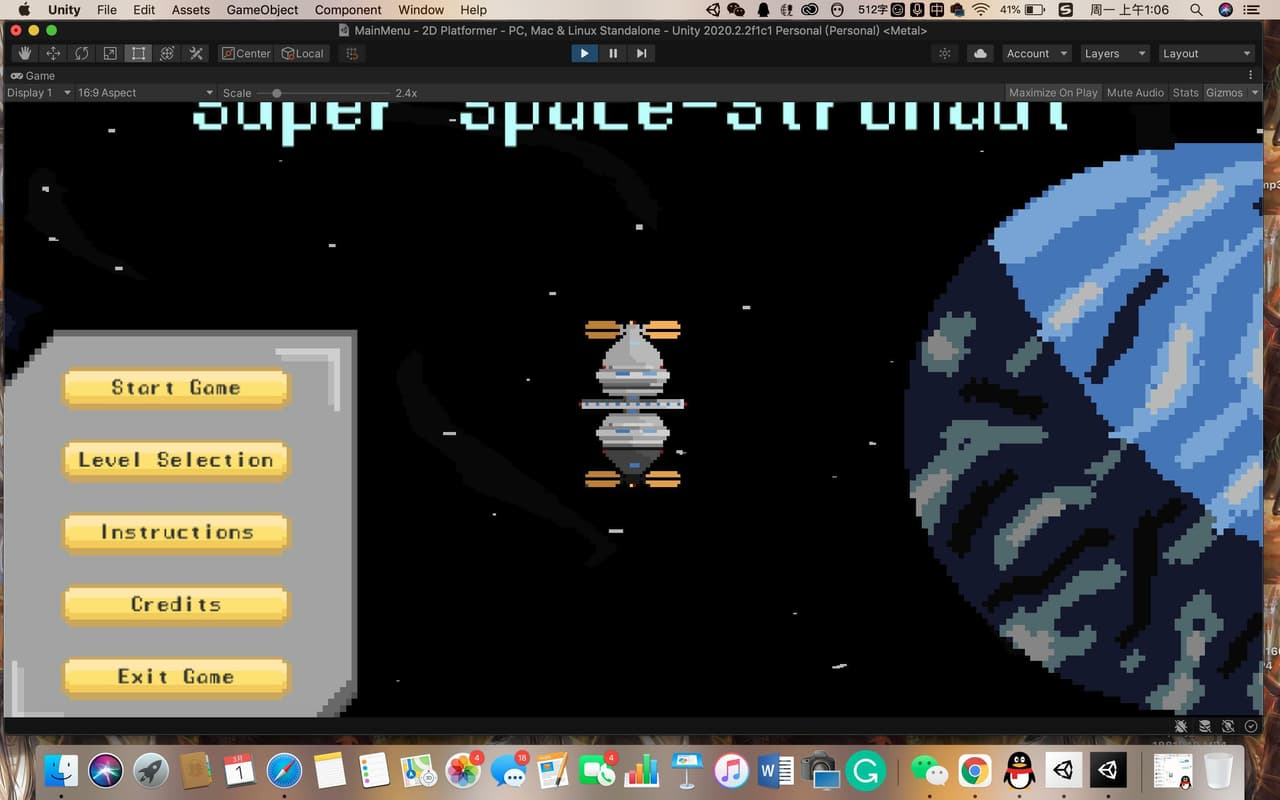Open Keynote from the dock
1280x800 pixels.
tap(688, 770)
